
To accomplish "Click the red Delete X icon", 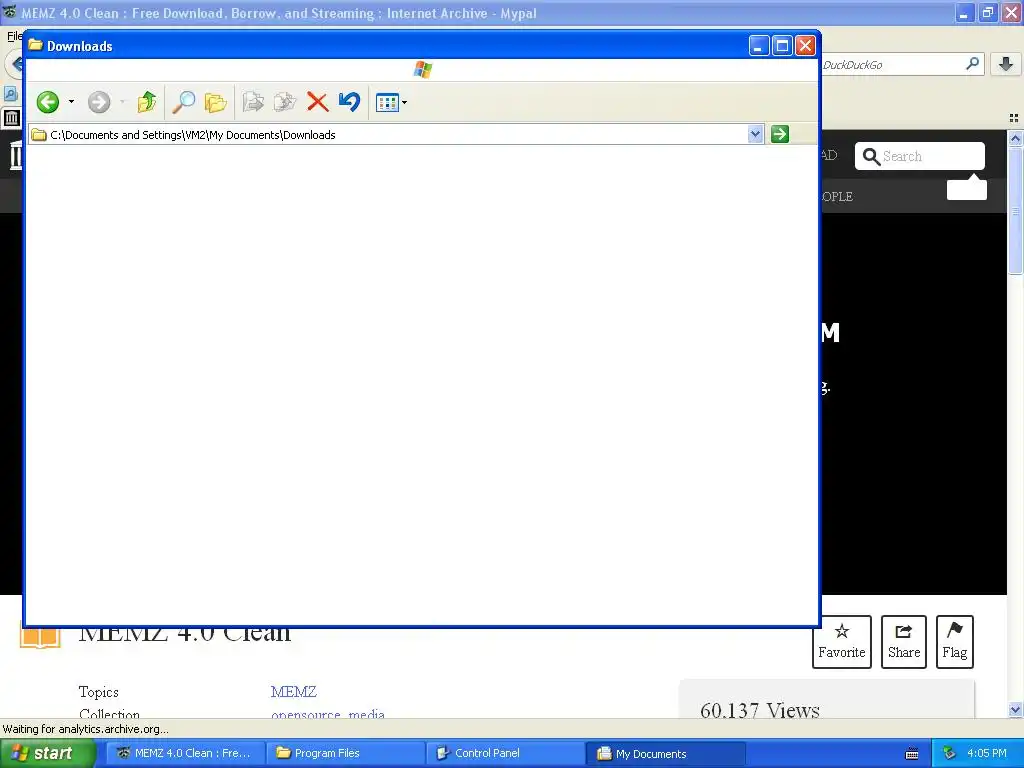I will tap(317, 102).
